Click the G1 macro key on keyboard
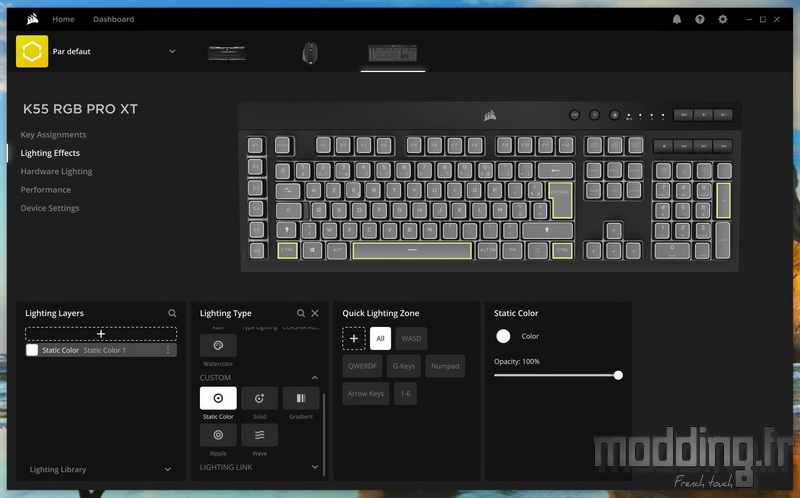The image size is (800, 498). pyautogui.click(x=256, y=146)
